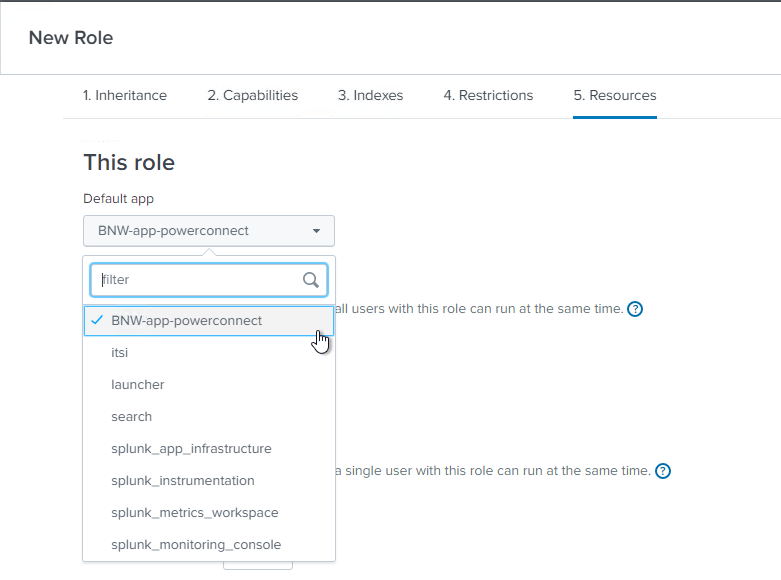Pick splunk_metrics_workspace option

195,513
